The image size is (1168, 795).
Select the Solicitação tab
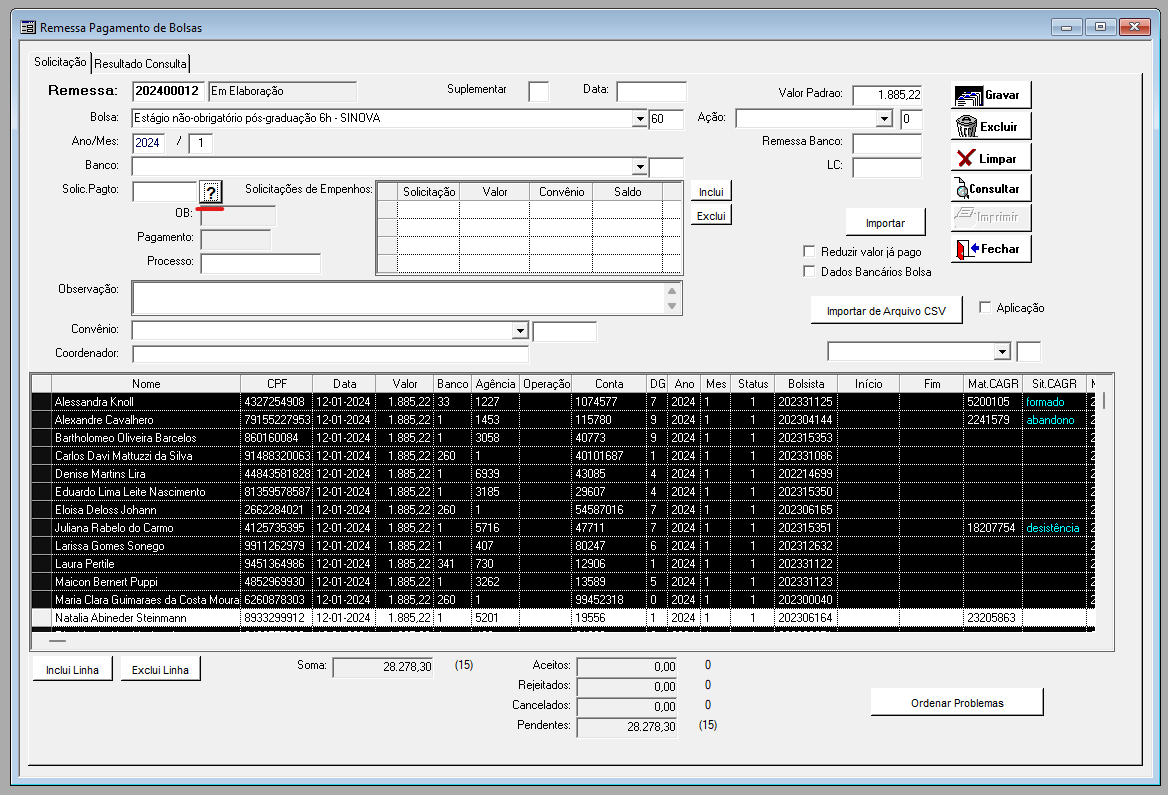[61, 62]
